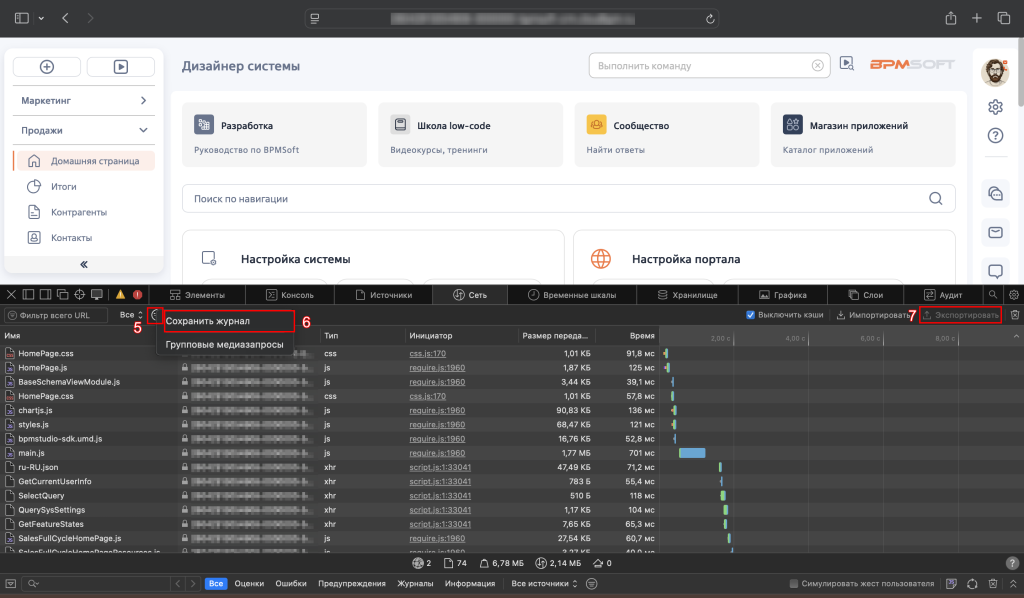Collapse the Продажи section
The image size is (1024, 598).
tap(84, 131)
